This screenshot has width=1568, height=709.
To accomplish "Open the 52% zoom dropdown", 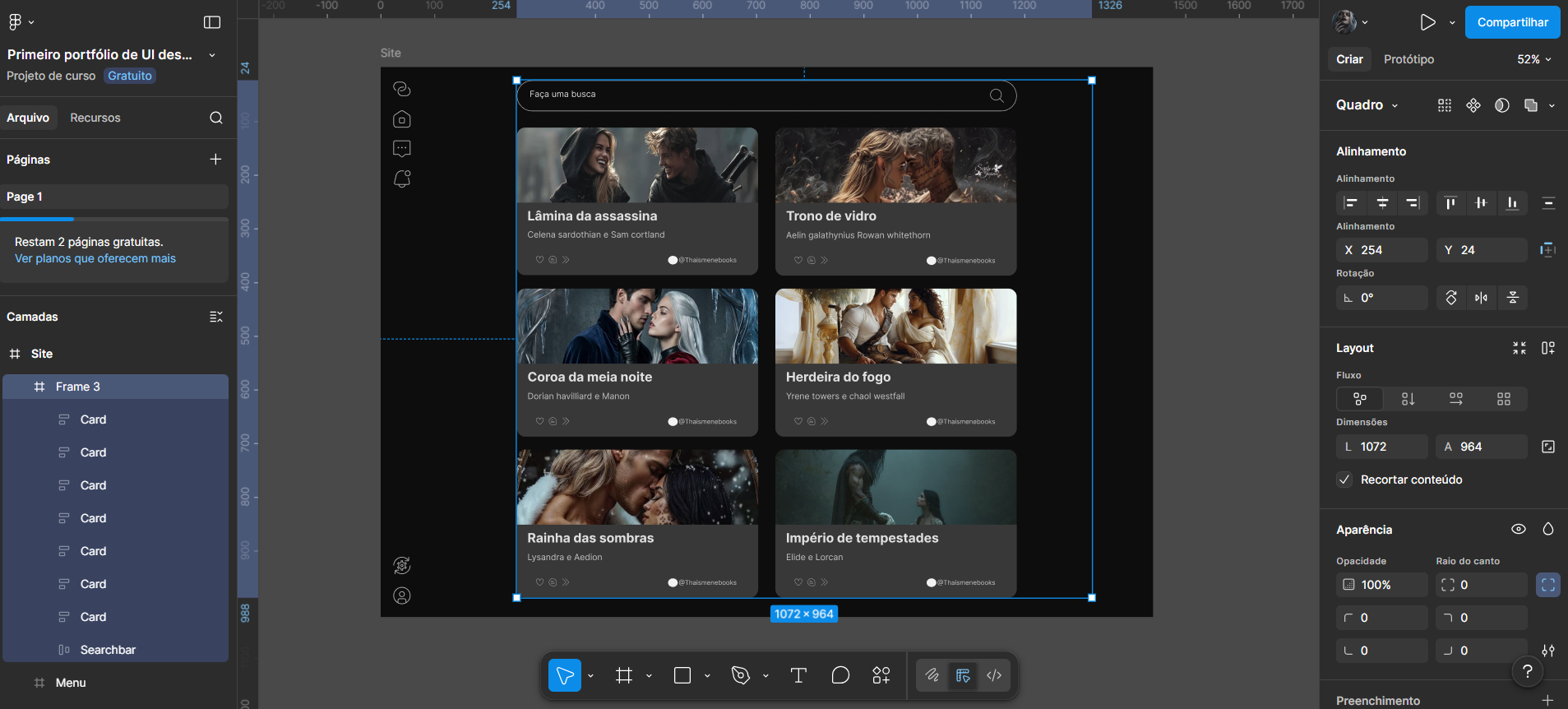I will (1533, 59).
